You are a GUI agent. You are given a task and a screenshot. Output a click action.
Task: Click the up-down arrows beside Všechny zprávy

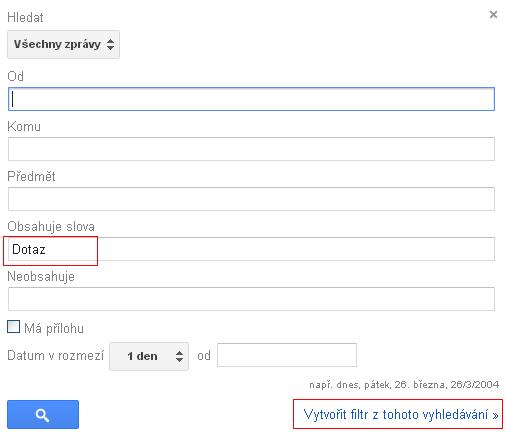[110, 44]
